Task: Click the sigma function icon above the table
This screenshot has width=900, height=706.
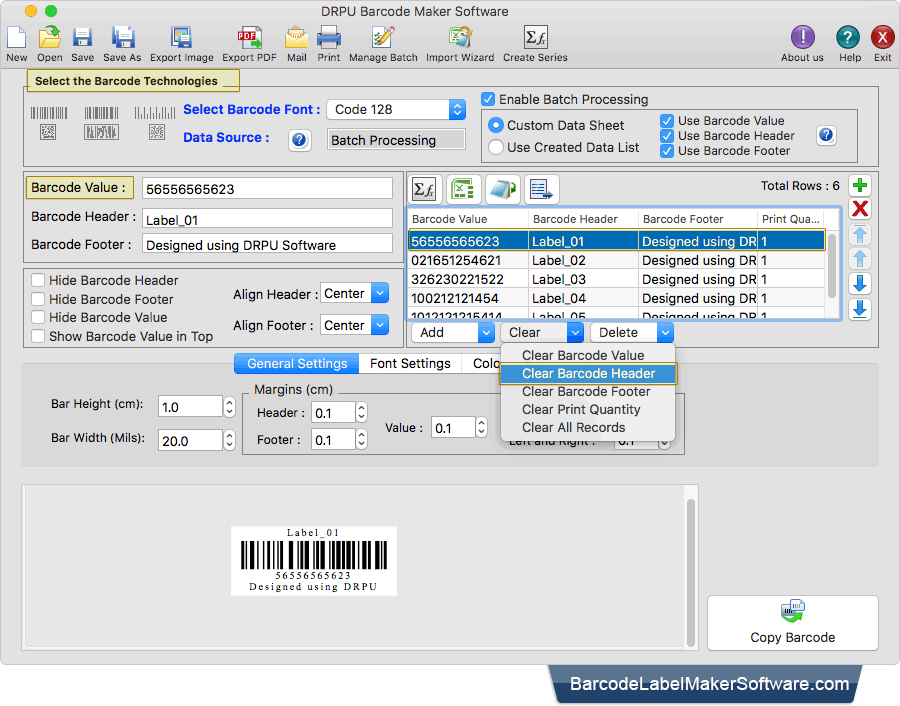Action: (x=425, y=189)
